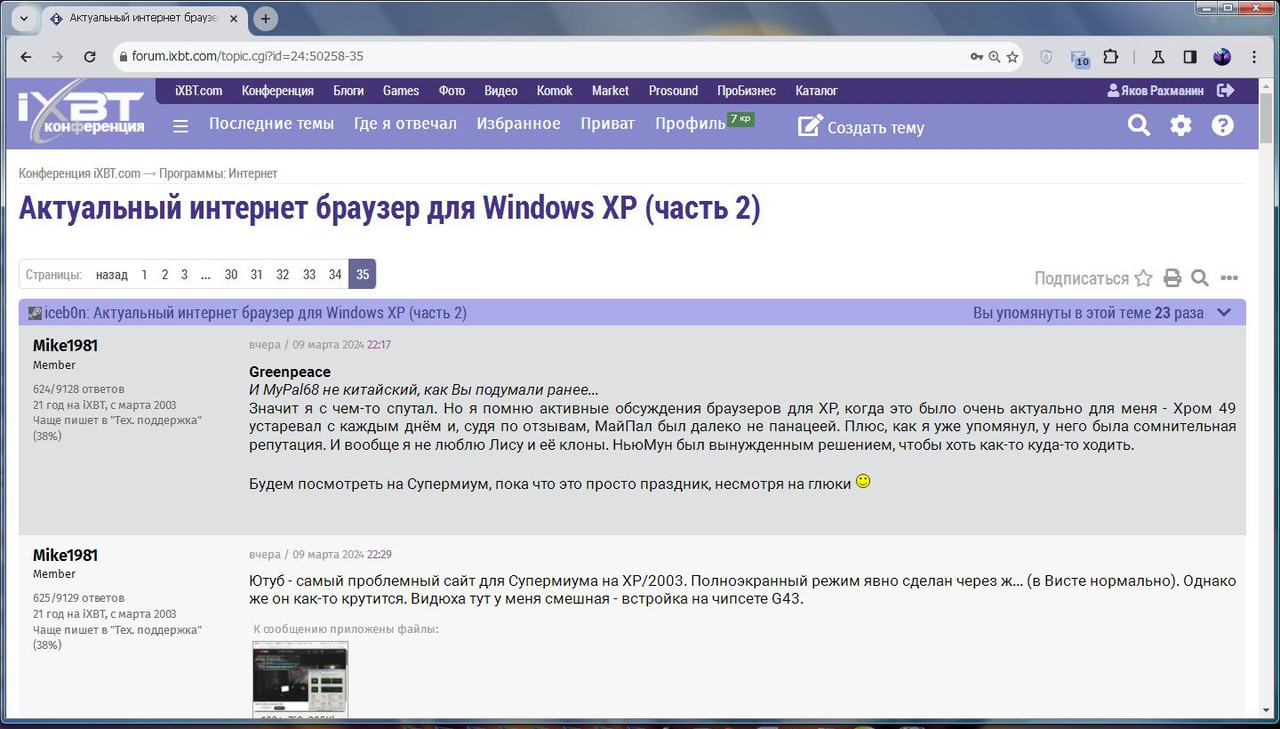Go to page 34 of topic
1280x729 pixels.
(335, 274)
